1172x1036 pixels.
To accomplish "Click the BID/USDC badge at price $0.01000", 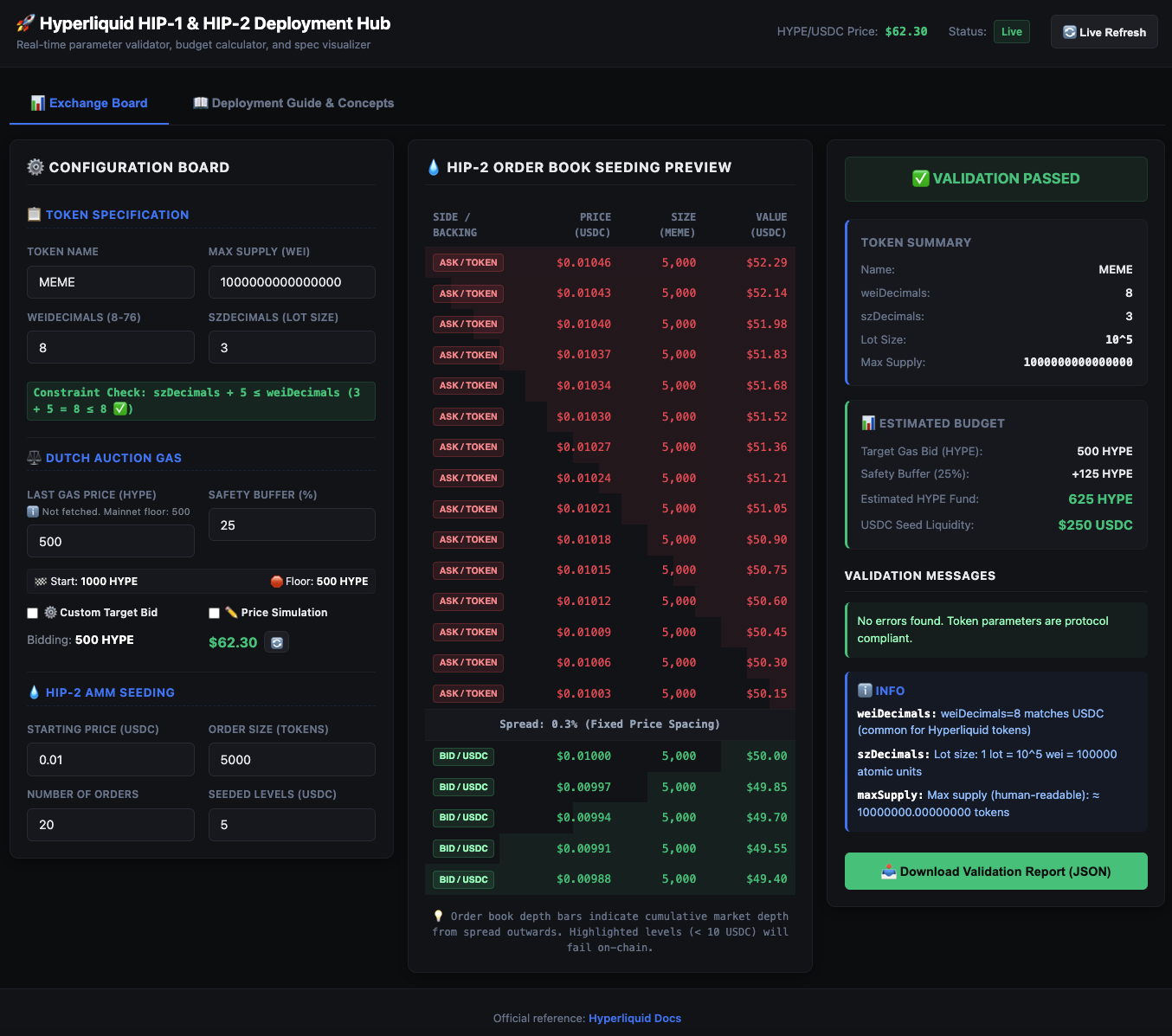I will point(464,756).
